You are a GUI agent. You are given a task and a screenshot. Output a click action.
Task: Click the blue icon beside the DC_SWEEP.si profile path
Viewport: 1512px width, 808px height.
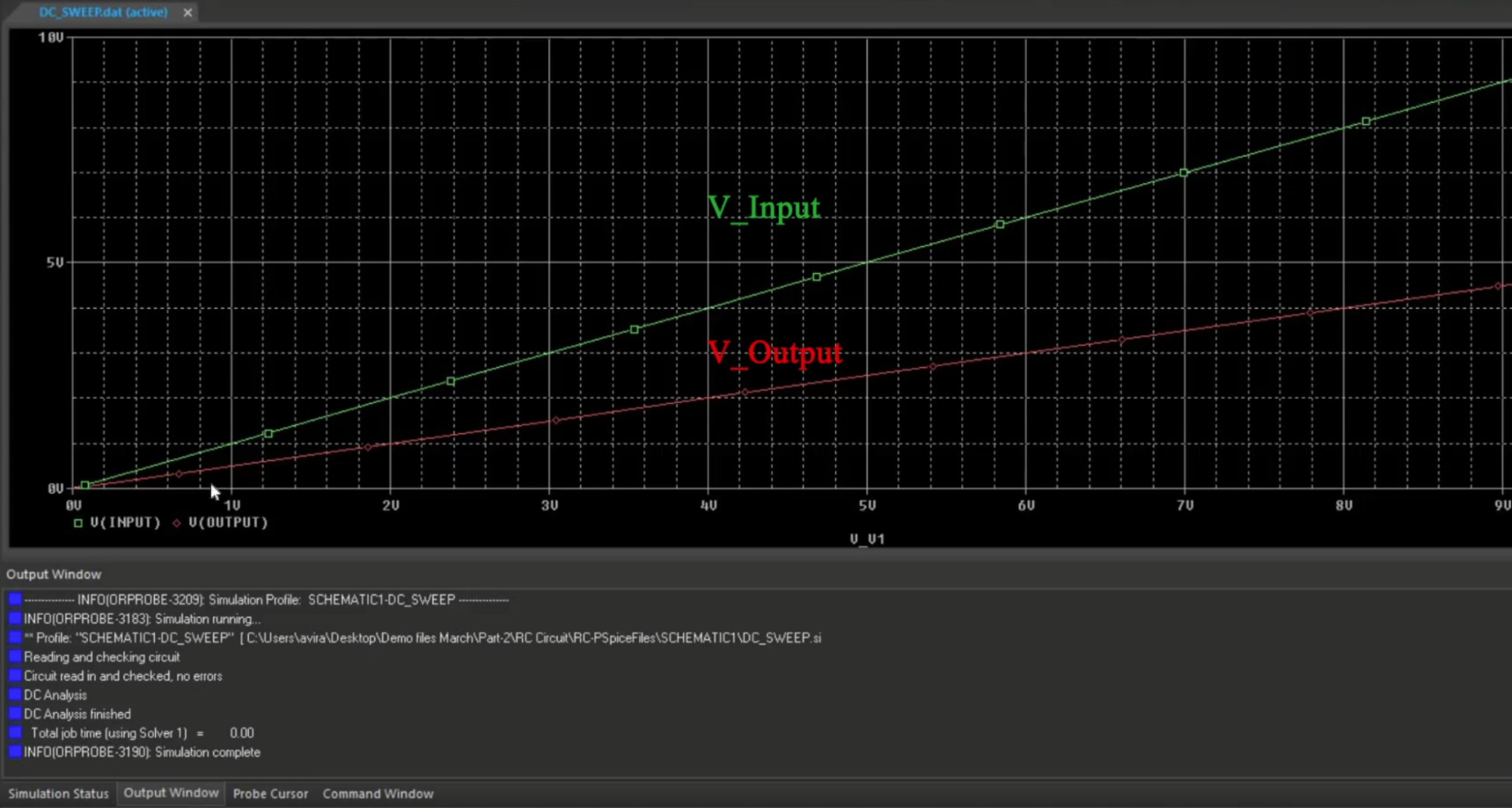pyautogui.click(x=14, y=638)
